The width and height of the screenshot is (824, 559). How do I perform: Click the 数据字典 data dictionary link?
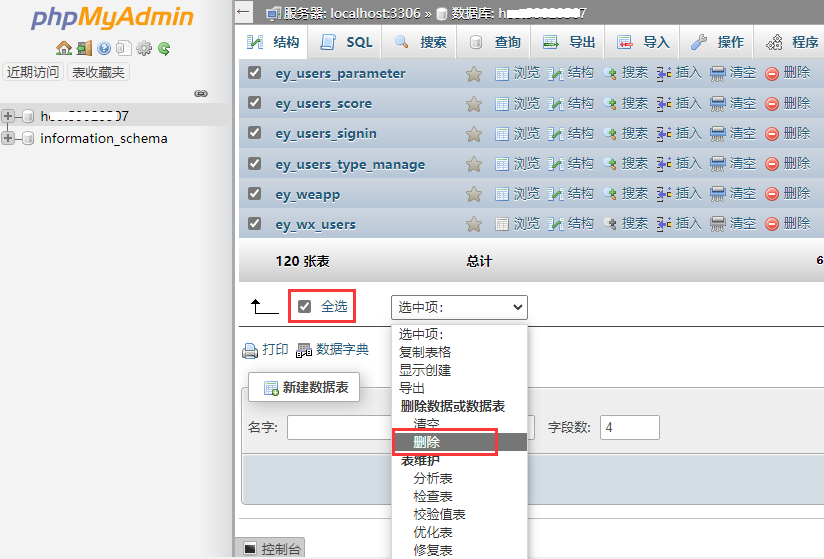coord(333,350)
